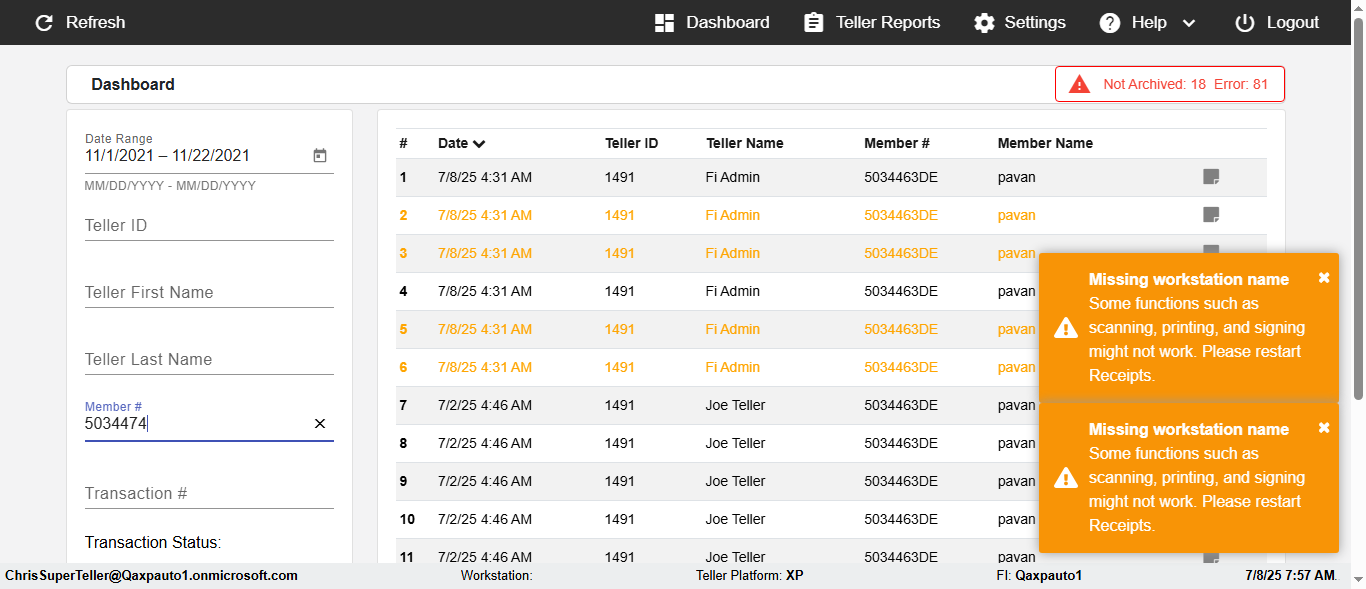Focus the Teller First Name field
The height and width of the screenshot is (589, 1366).
pyautogui.click(x=208, y=293)
